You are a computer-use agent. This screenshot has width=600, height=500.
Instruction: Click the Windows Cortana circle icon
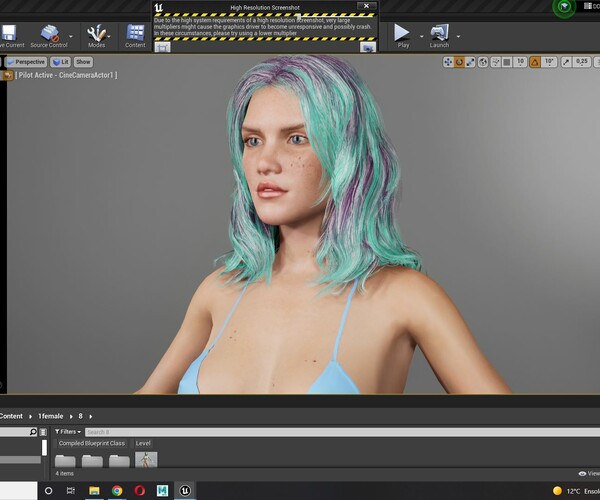tap(49, 490)
